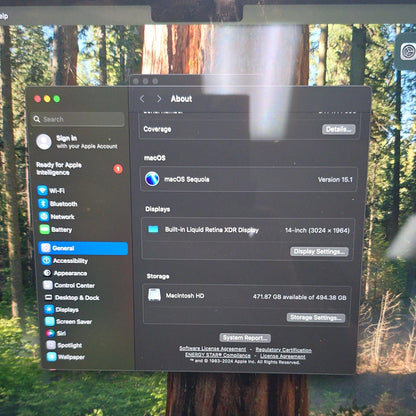Click the built-in display monitor icon
416x416 pixels.
pos(153,229)
